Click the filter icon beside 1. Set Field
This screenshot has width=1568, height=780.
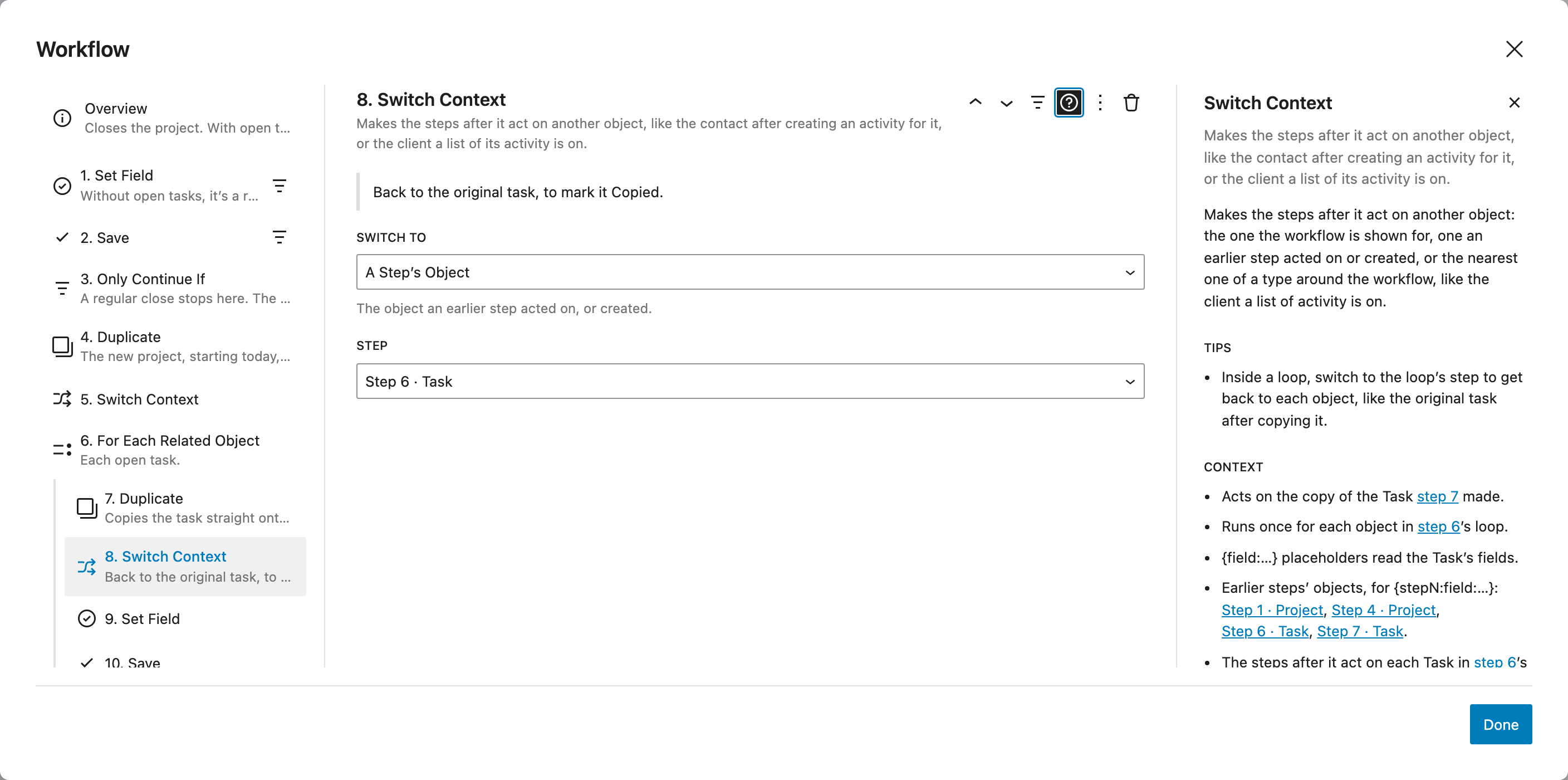click(x=280, y=186)
